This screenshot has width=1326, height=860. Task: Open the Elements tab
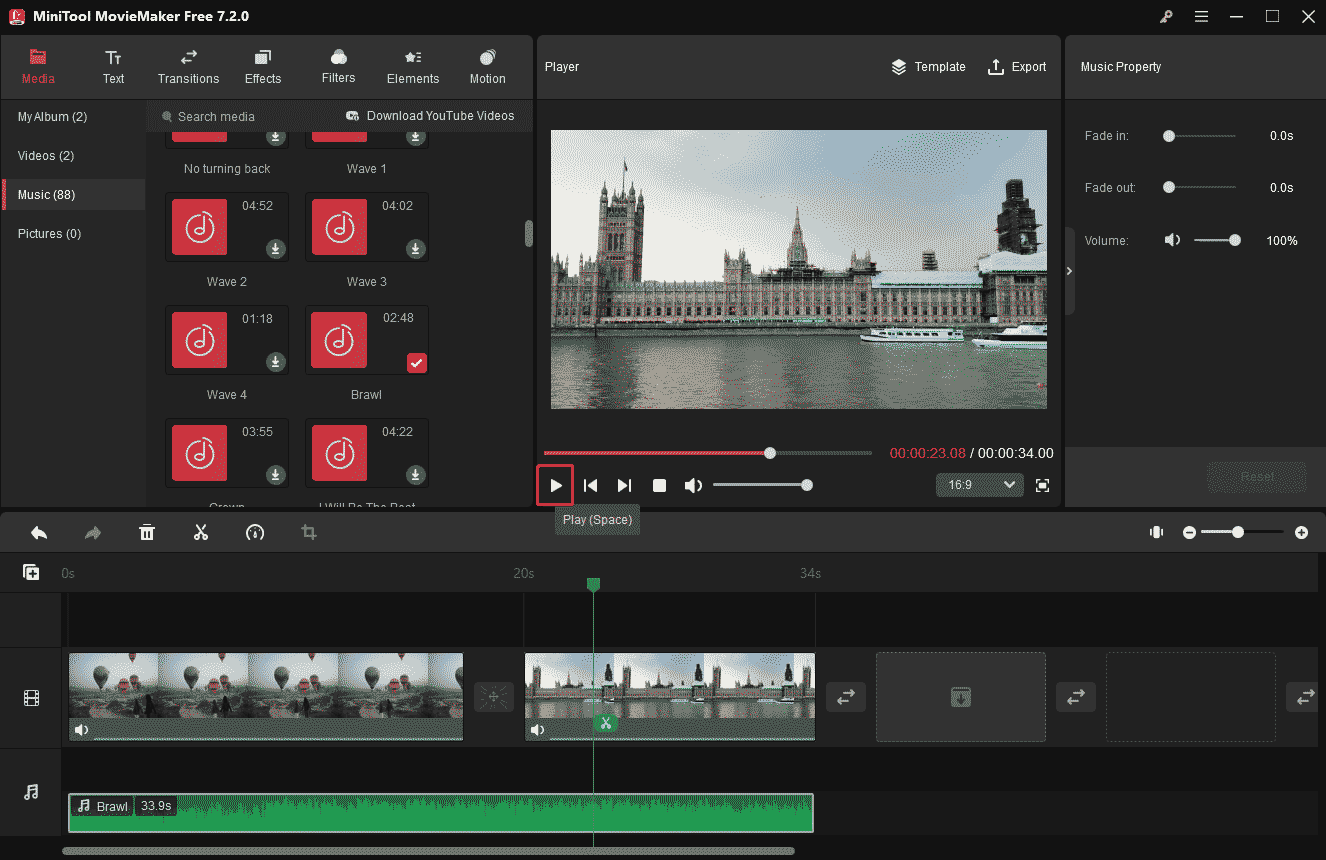click(413, 67)
